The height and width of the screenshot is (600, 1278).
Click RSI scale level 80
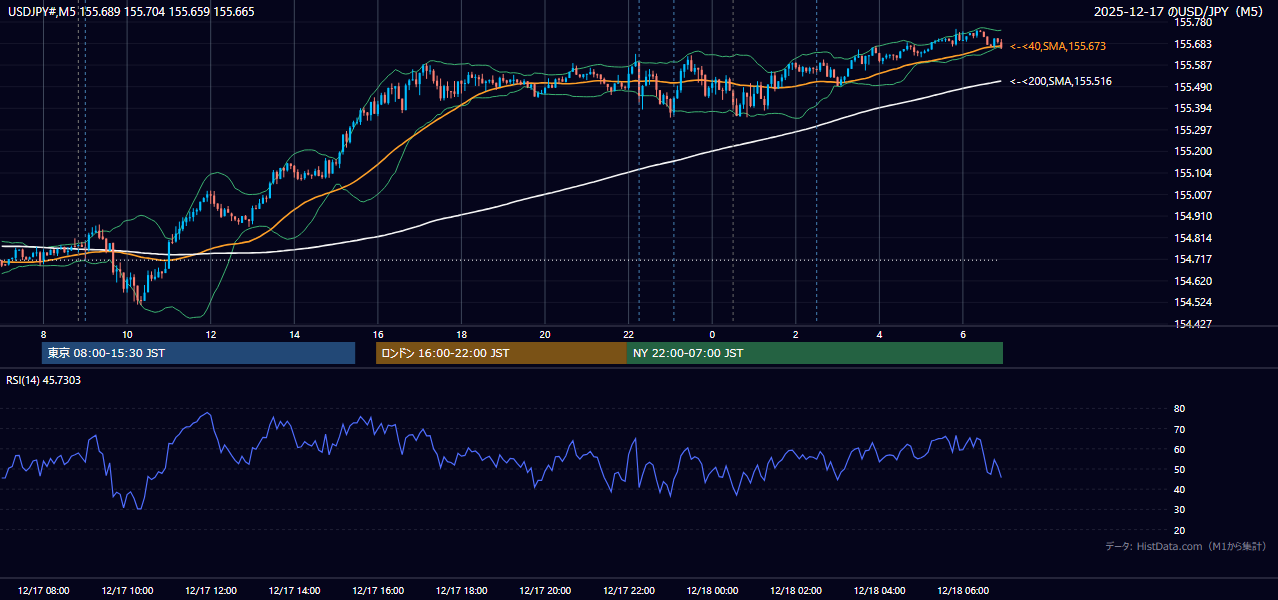tap(1179, 409)
